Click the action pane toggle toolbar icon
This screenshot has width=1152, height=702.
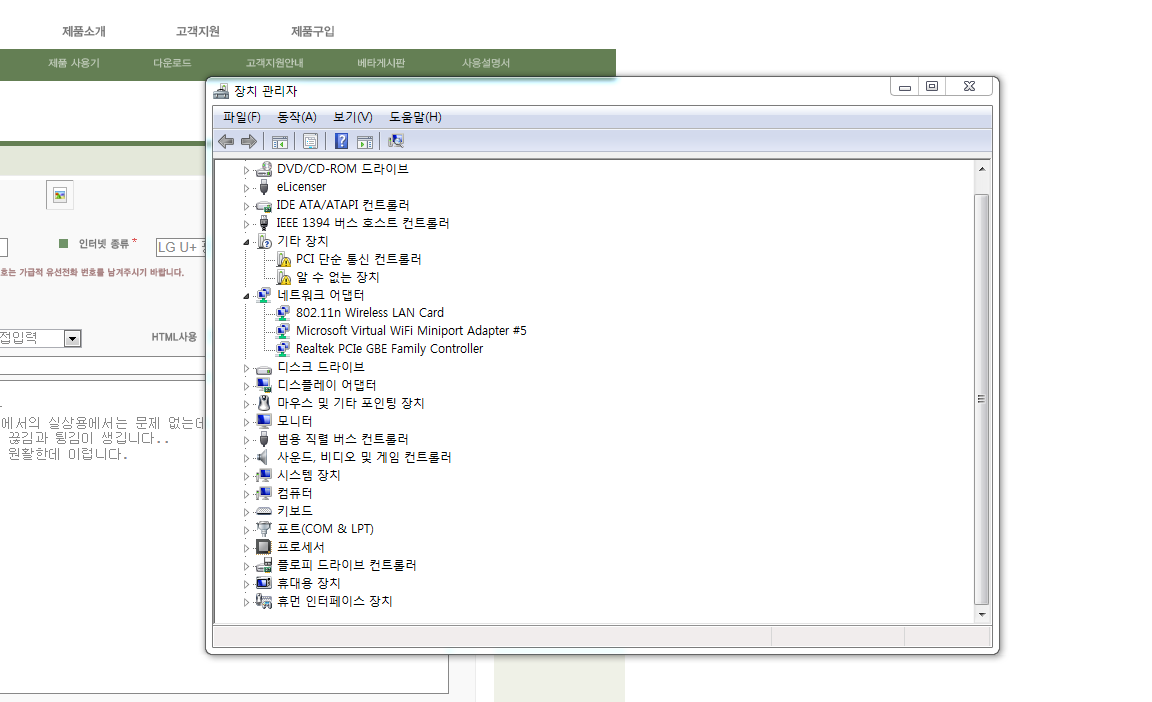point(364,142)
